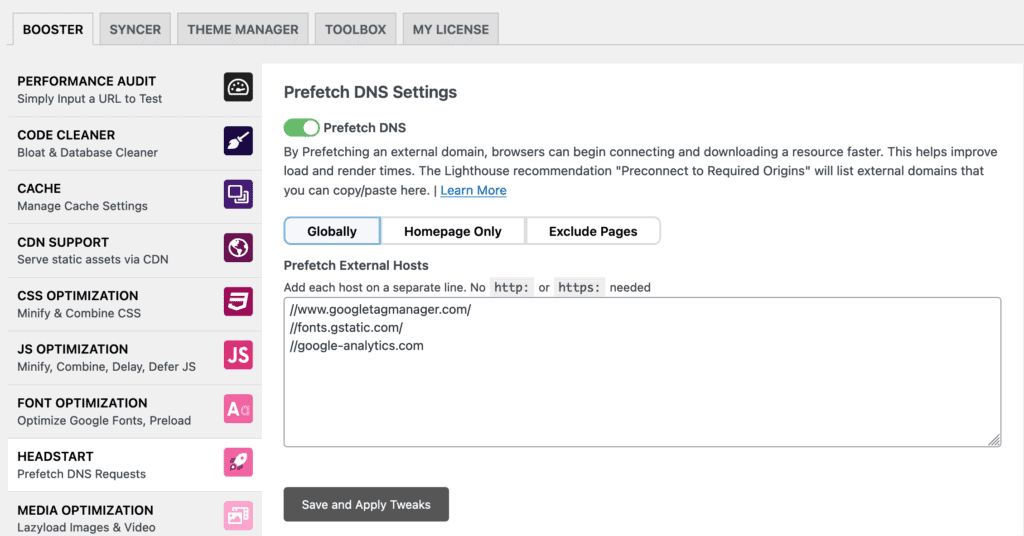Switch to the Booster tab
This screenshot has width=1024, height=536.
point(53,29)
